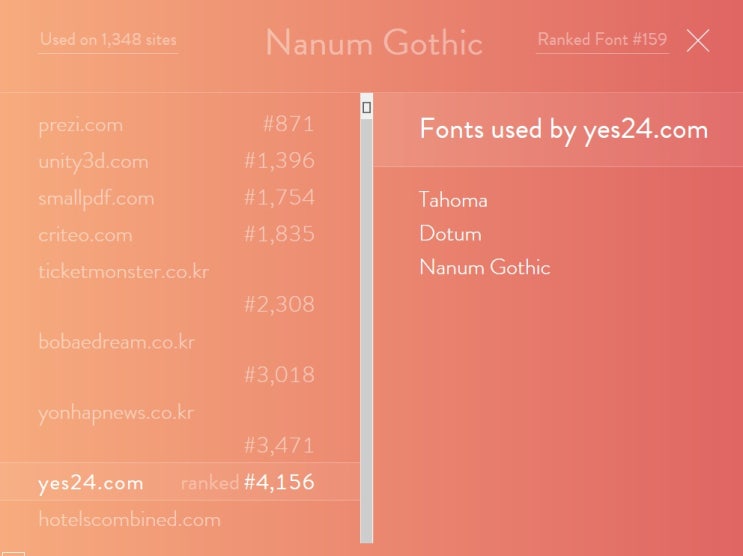Click the scrollbar thumb at top
Viewport: 743px width, 556px height.
[x=367, y=107]
